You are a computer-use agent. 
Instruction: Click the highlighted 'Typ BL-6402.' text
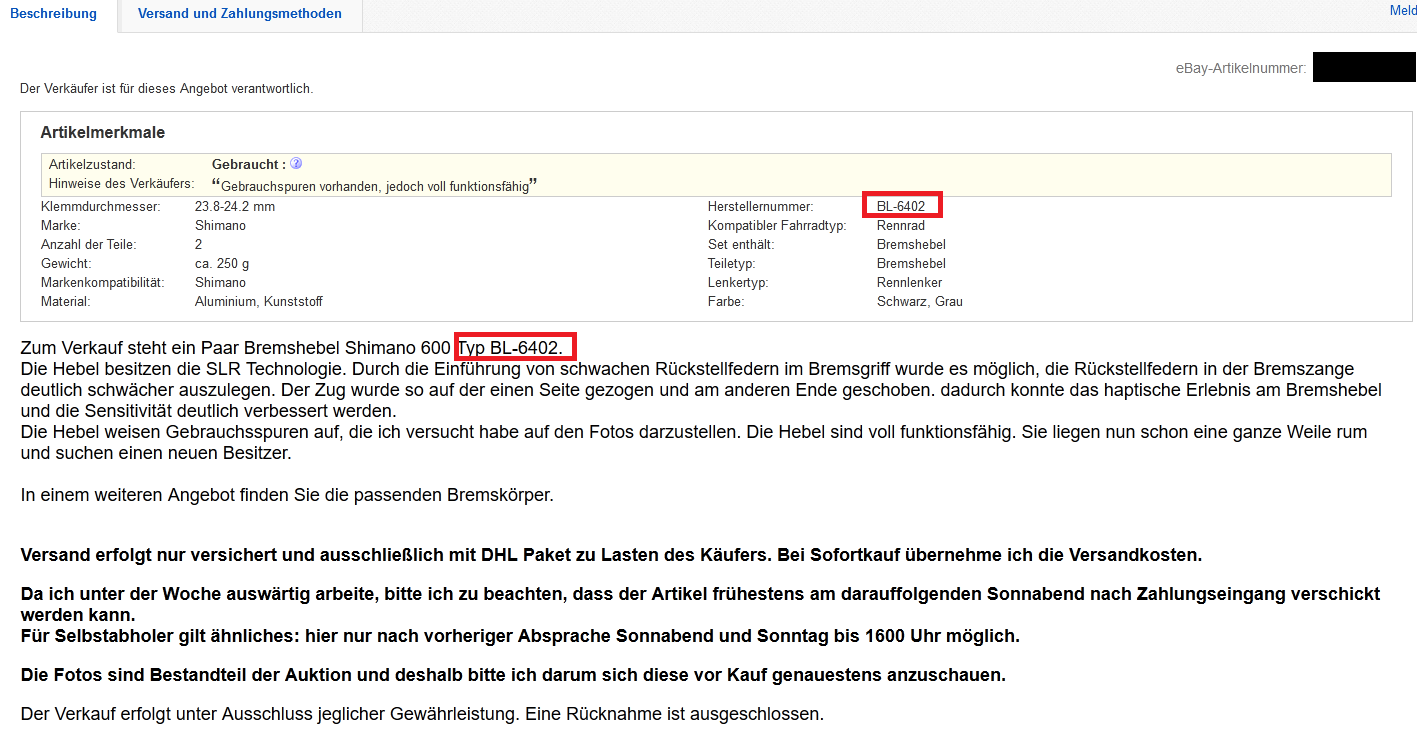click(516, 348)
